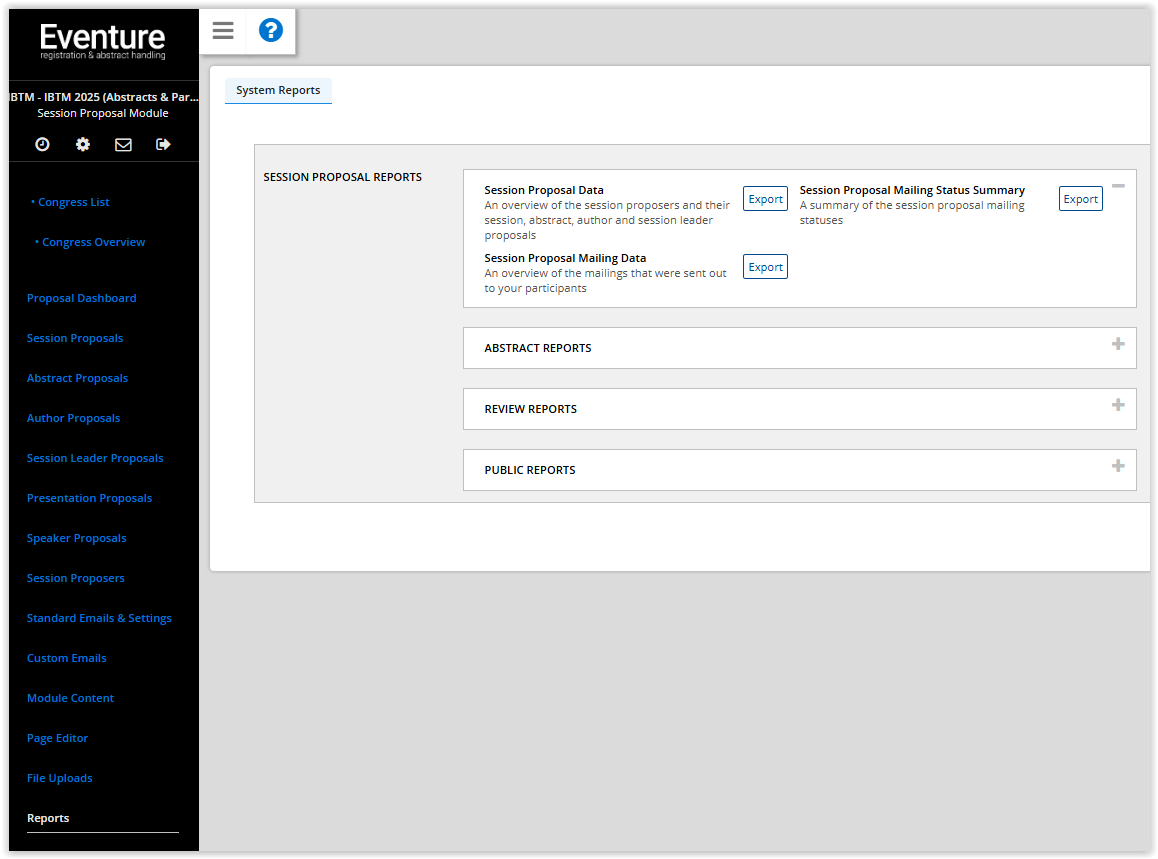The width and height of the screenshot is (1158, 859).
Task: Open module settings via the gear icon
Action: pyautogui.click(x=82, y=144)
